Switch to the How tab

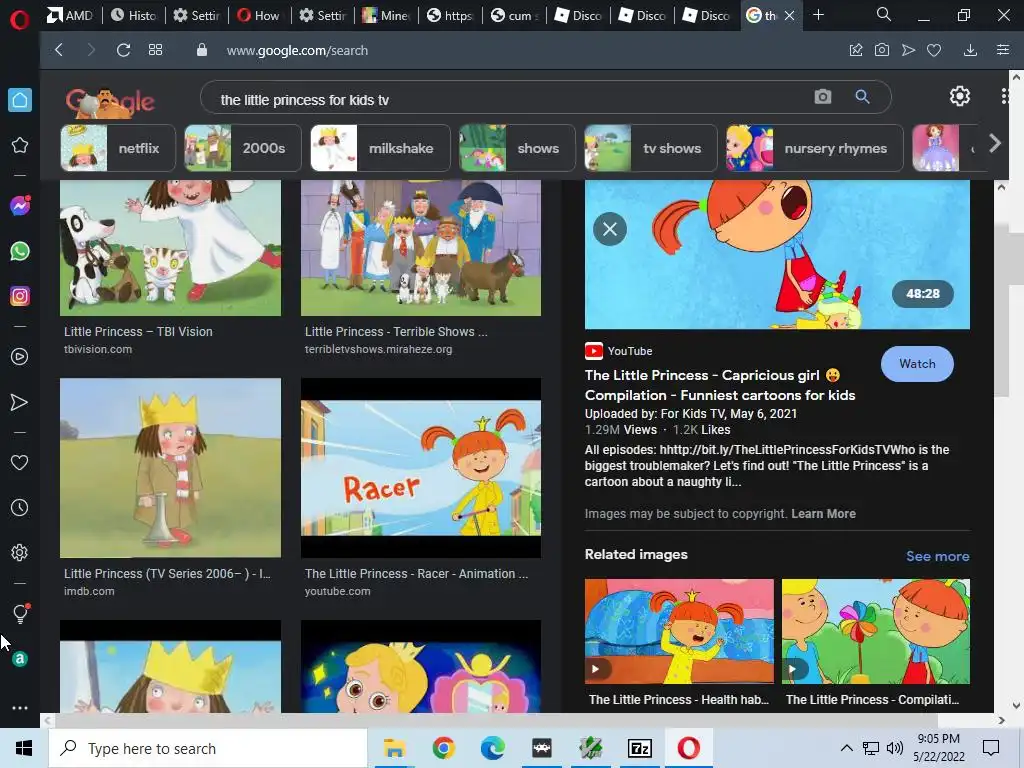point(259,15)
